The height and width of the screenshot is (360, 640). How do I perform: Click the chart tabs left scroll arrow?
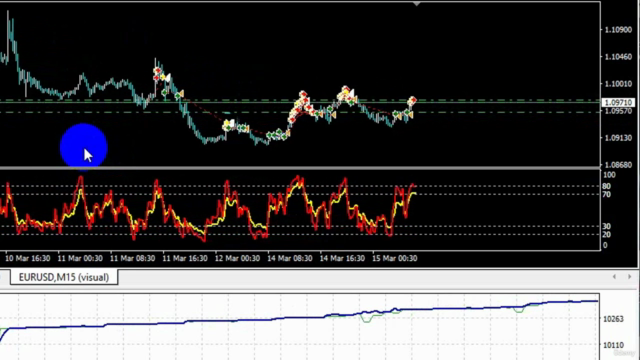[614, 277]
